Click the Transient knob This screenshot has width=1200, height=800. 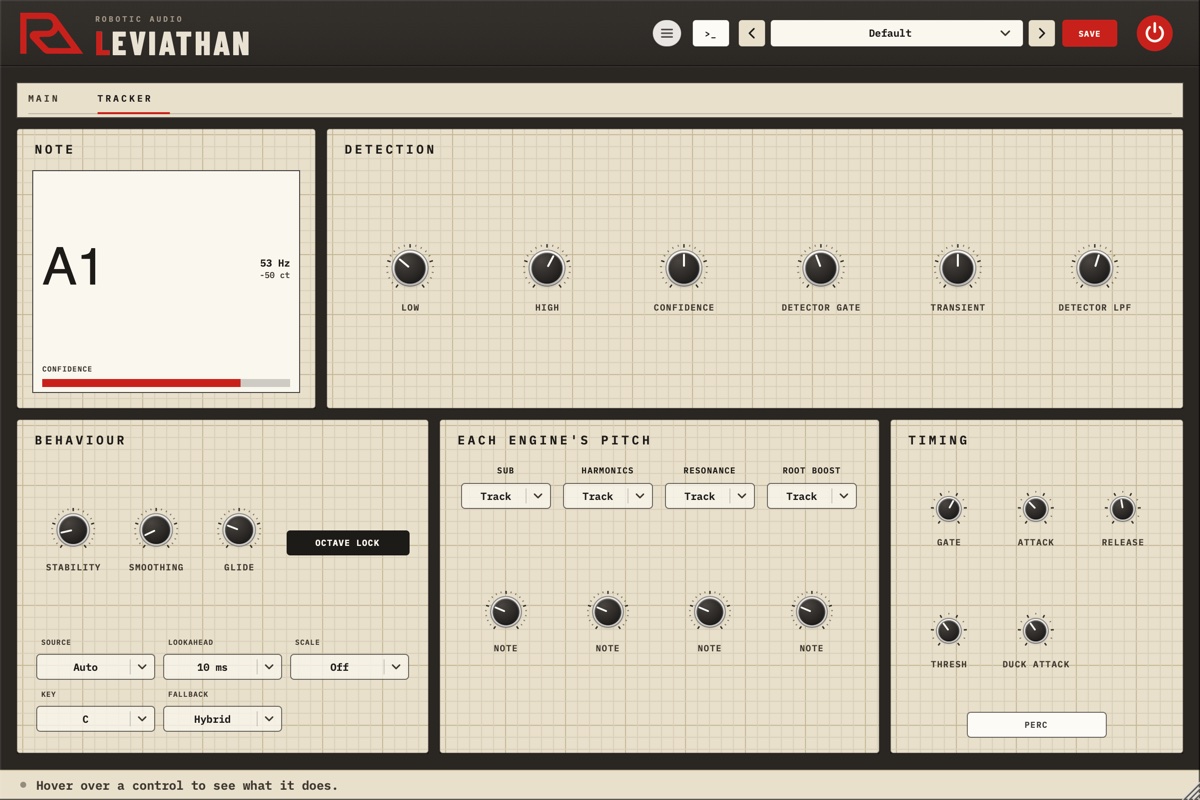(x=958, y=268)
